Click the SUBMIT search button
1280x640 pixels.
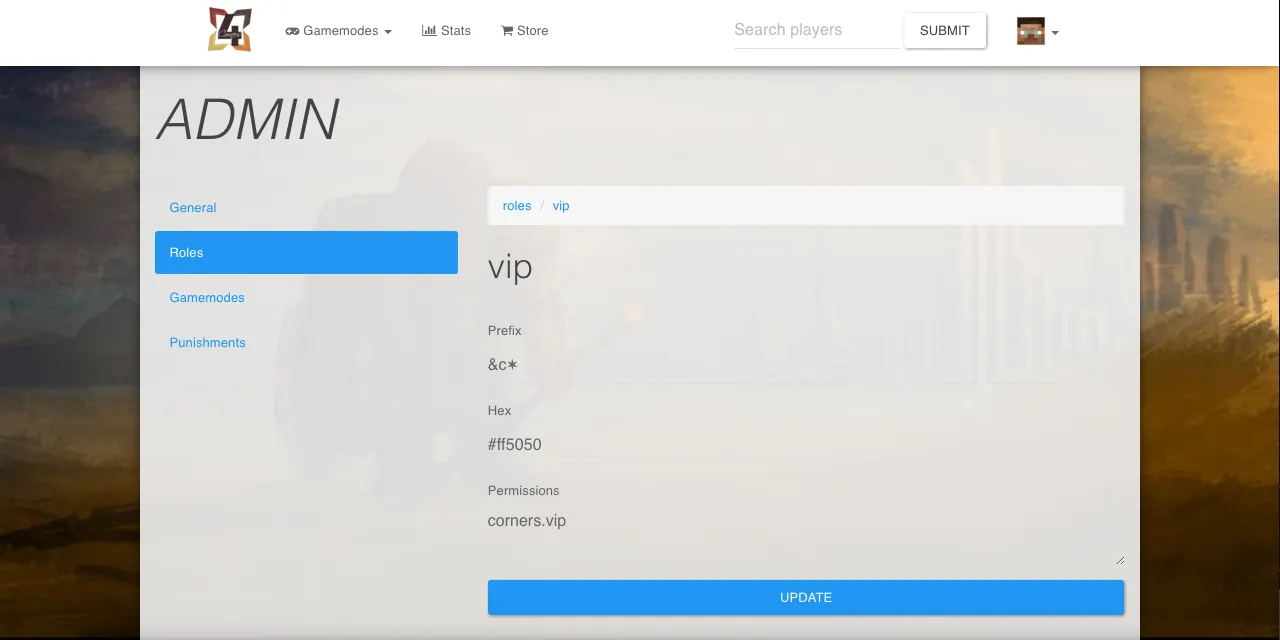click(x=945, y=30)
